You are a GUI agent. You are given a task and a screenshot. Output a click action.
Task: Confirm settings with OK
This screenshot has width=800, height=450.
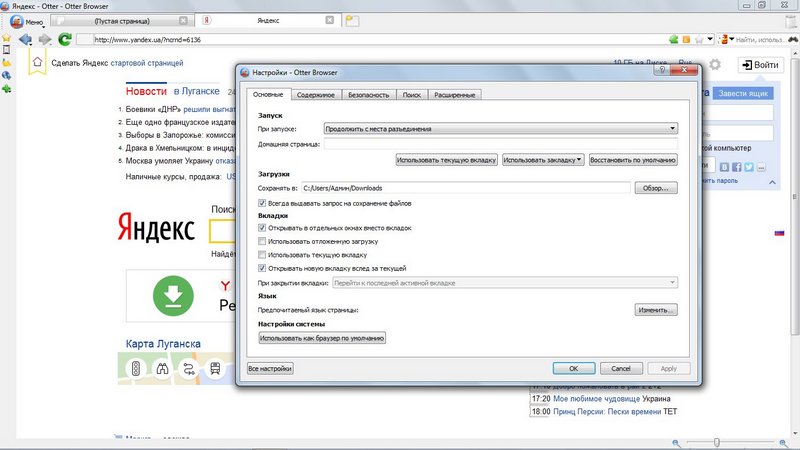[574, 368]
